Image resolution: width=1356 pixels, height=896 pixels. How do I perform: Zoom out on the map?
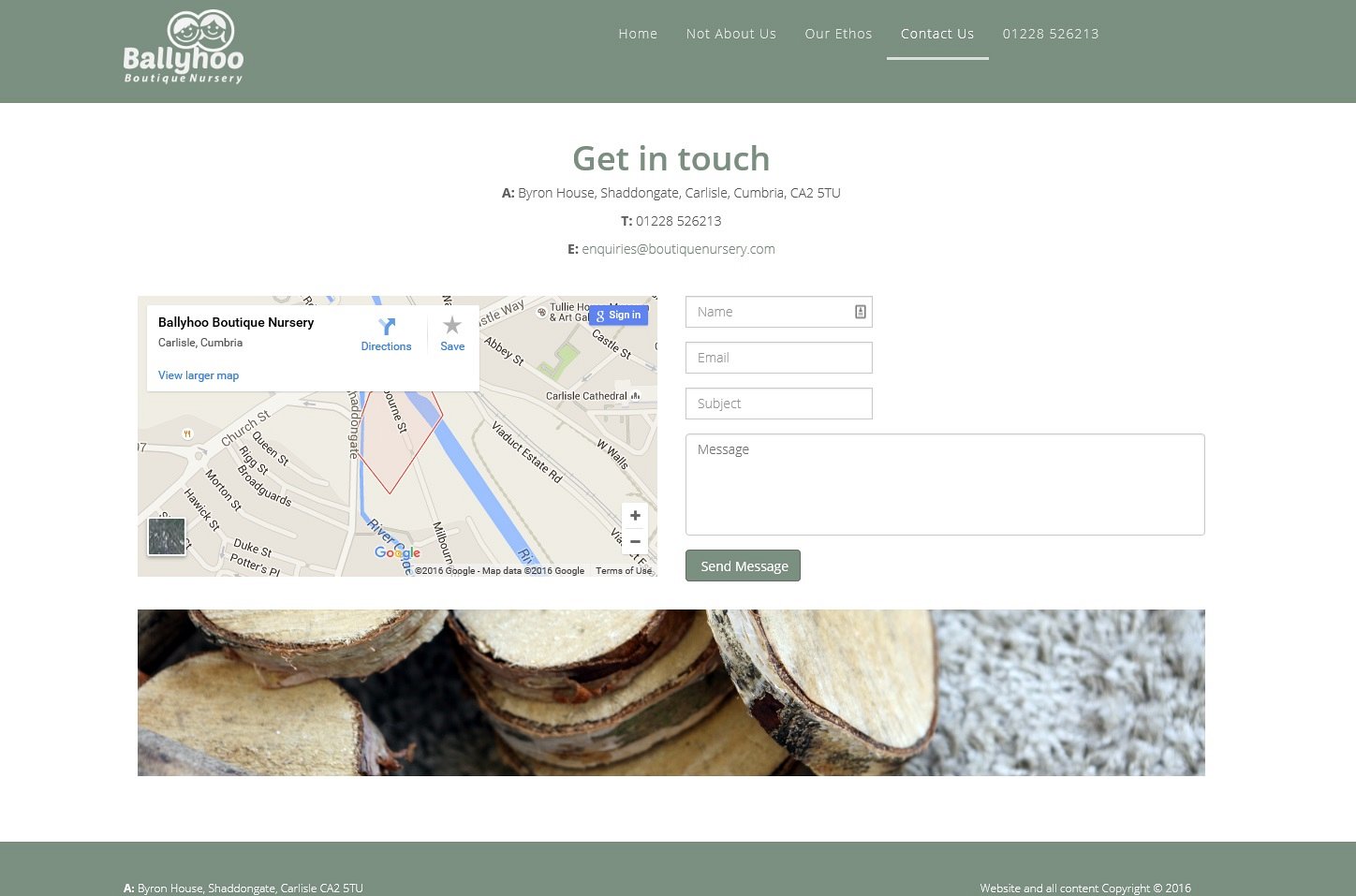click(x=635, y=542)
